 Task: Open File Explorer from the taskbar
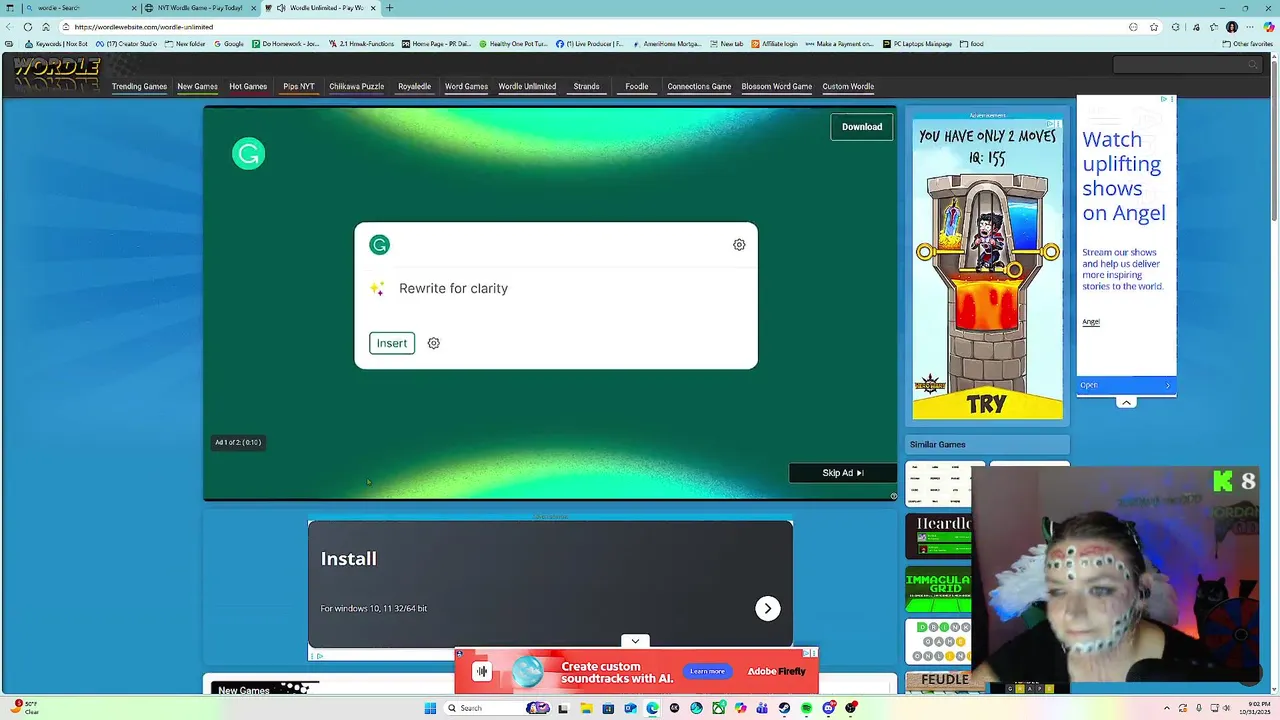(x=586, y=708)
